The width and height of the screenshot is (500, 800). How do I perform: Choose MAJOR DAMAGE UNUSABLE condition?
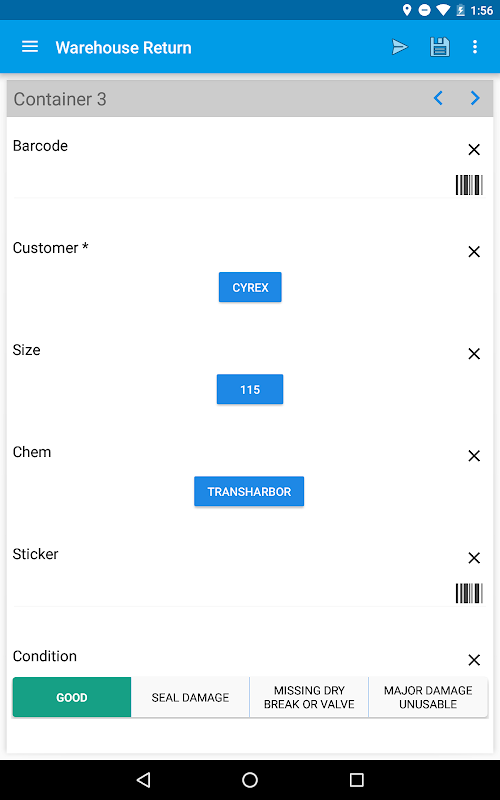tap(428, 697)
